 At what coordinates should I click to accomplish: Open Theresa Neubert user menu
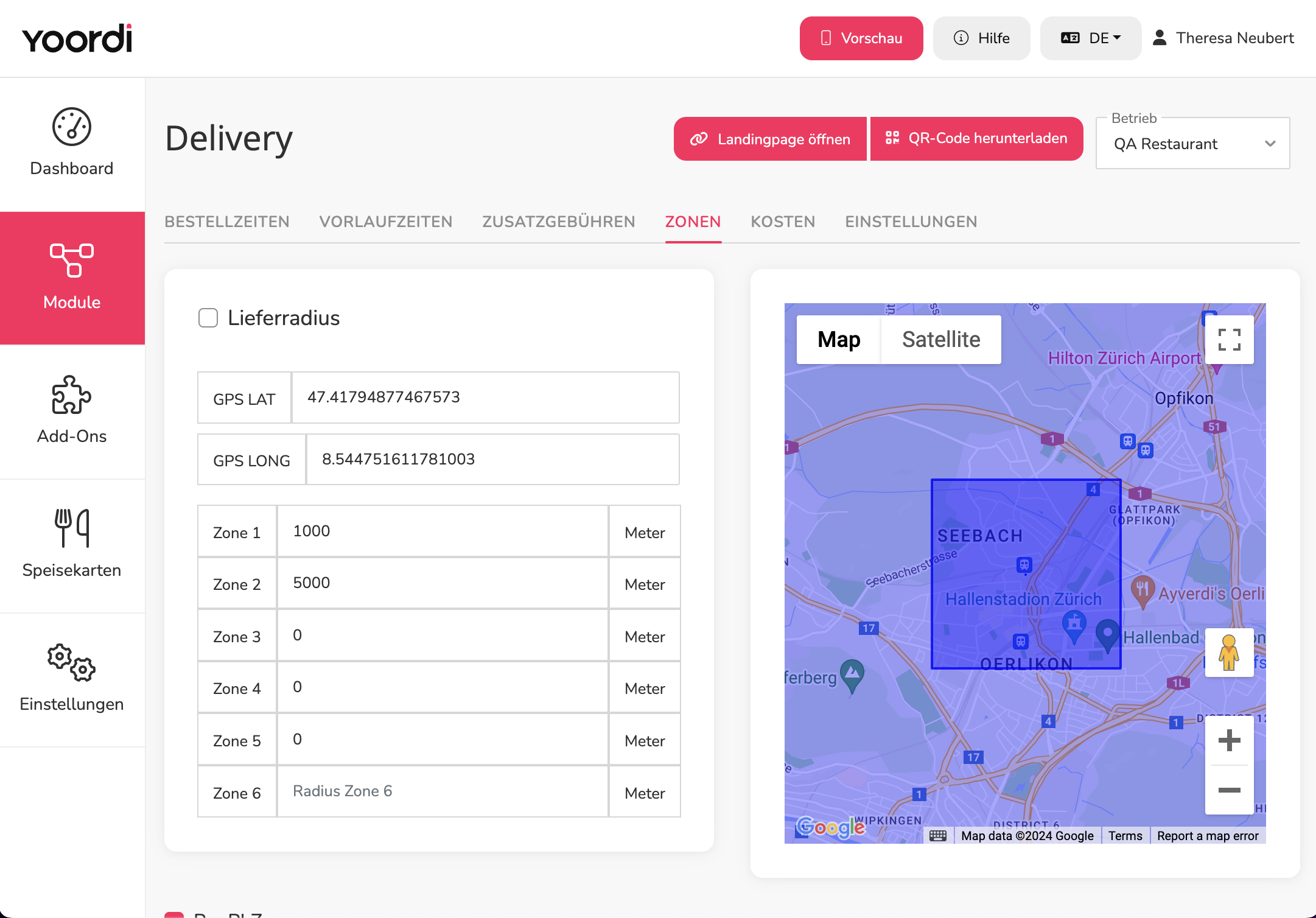click(1223, 38)
